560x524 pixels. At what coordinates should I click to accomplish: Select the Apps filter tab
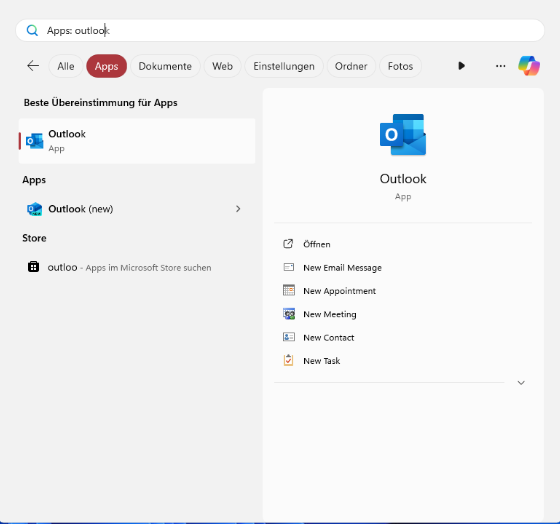pos(106,66)
